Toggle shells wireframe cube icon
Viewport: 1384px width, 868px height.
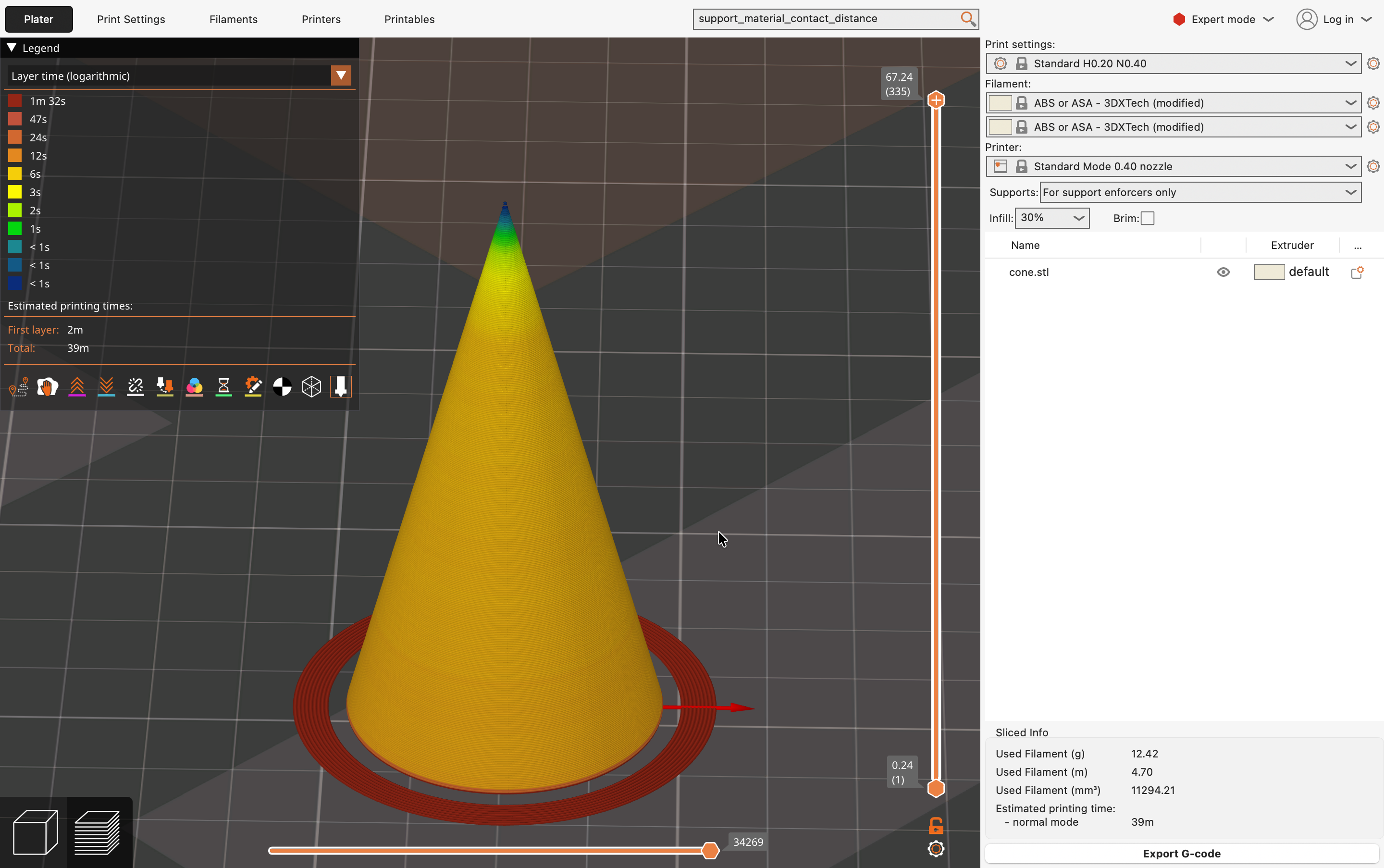(x=312, y=387)
